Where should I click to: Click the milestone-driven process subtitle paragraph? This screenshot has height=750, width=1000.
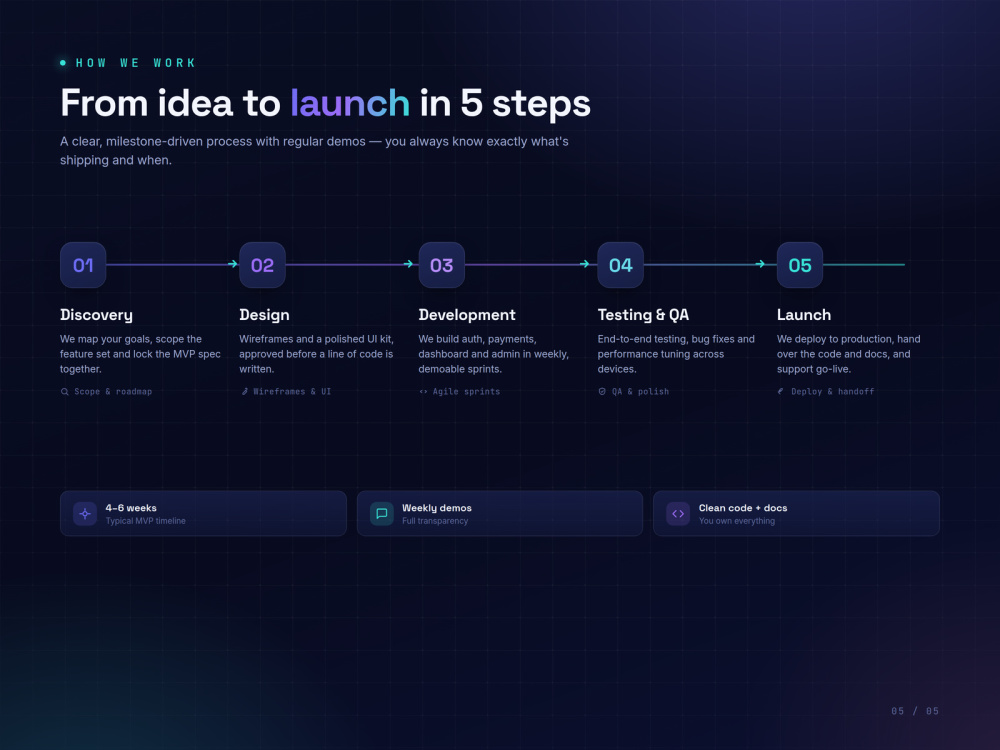(x=314, y=151)
